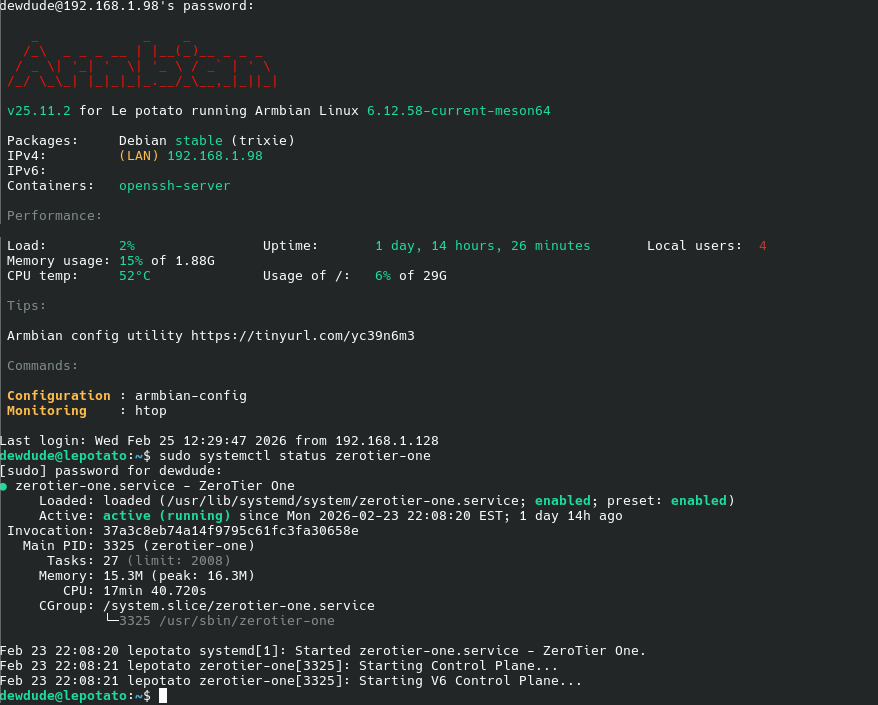The height and width of the screenshot is (705, 878).
Task: Click the Armbian ASCII art logo
Action: click(x=140, y=65)
